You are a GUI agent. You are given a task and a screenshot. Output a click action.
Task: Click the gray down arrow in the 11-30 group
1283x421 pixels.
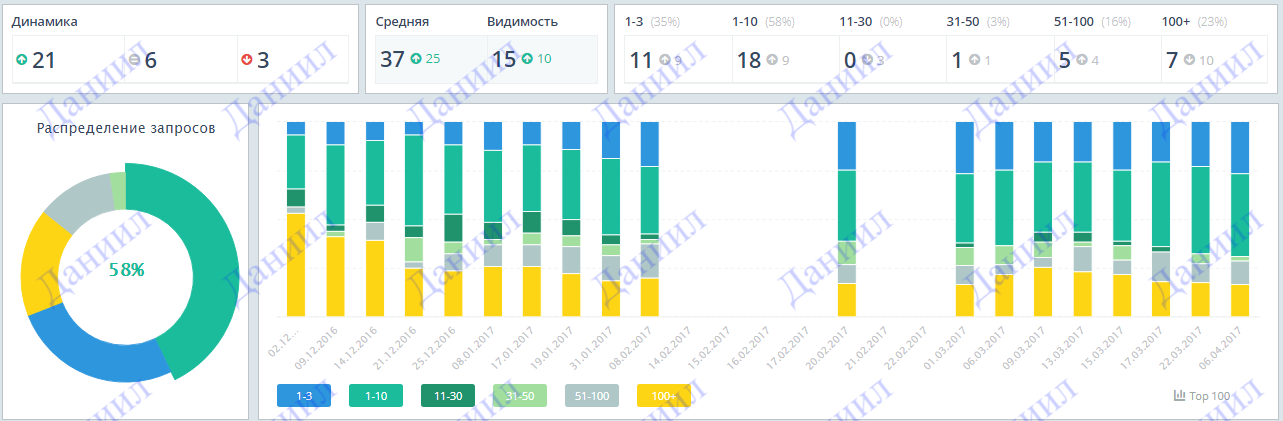click(867, 60)
